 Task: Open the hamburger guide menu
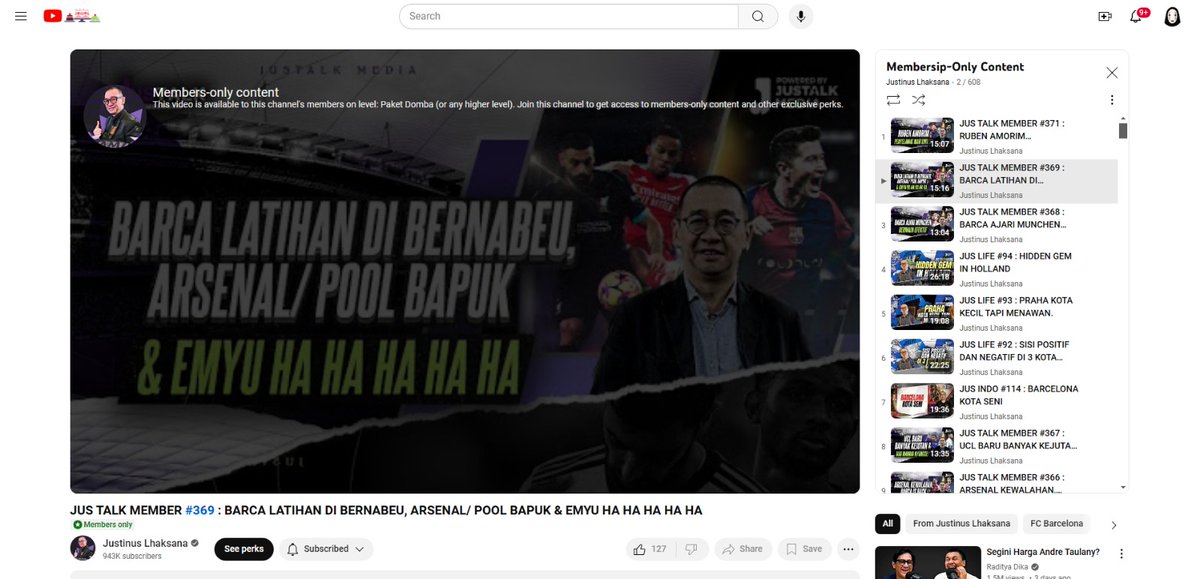(x=21, y=16)
